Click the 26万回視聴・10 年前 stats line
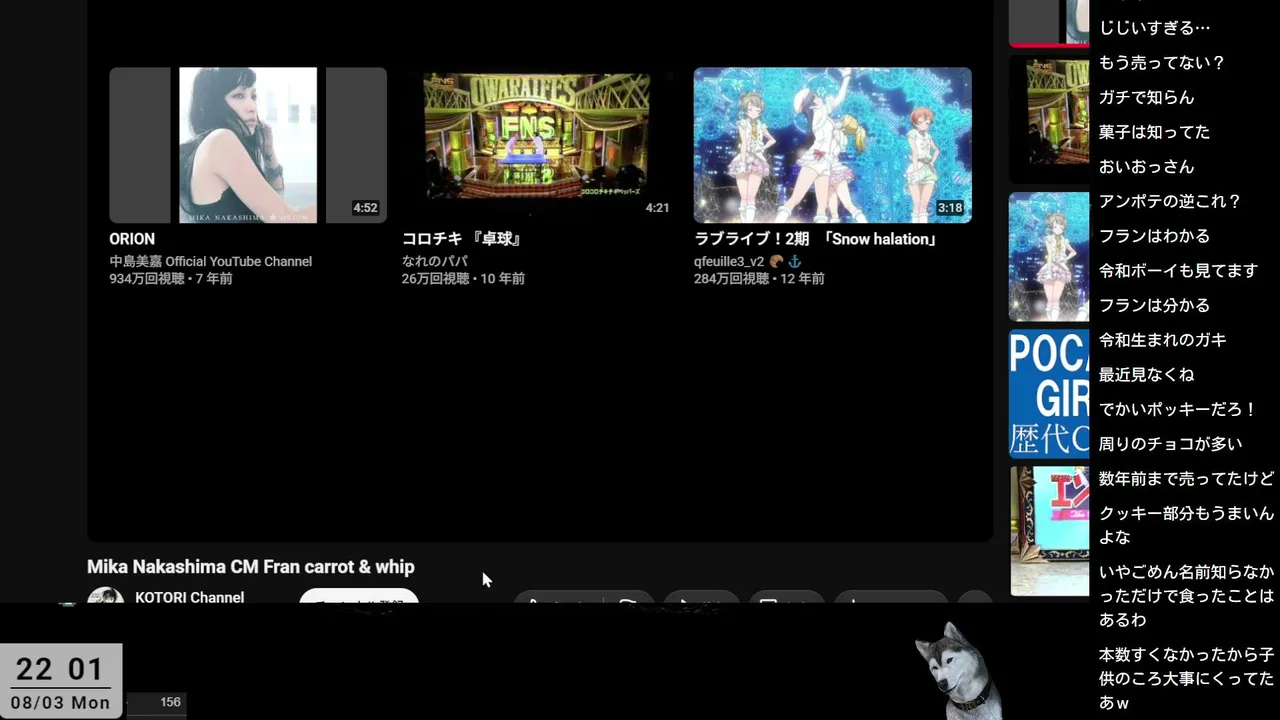Viewport: 1280px width, 720px height. [463, 279]
